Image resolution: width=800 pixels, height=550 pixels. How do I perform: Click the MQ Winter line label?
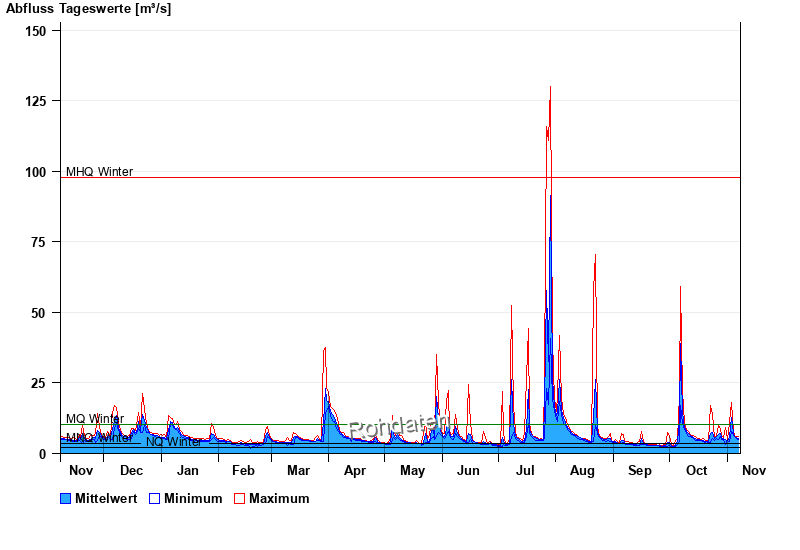coord(94,419)
